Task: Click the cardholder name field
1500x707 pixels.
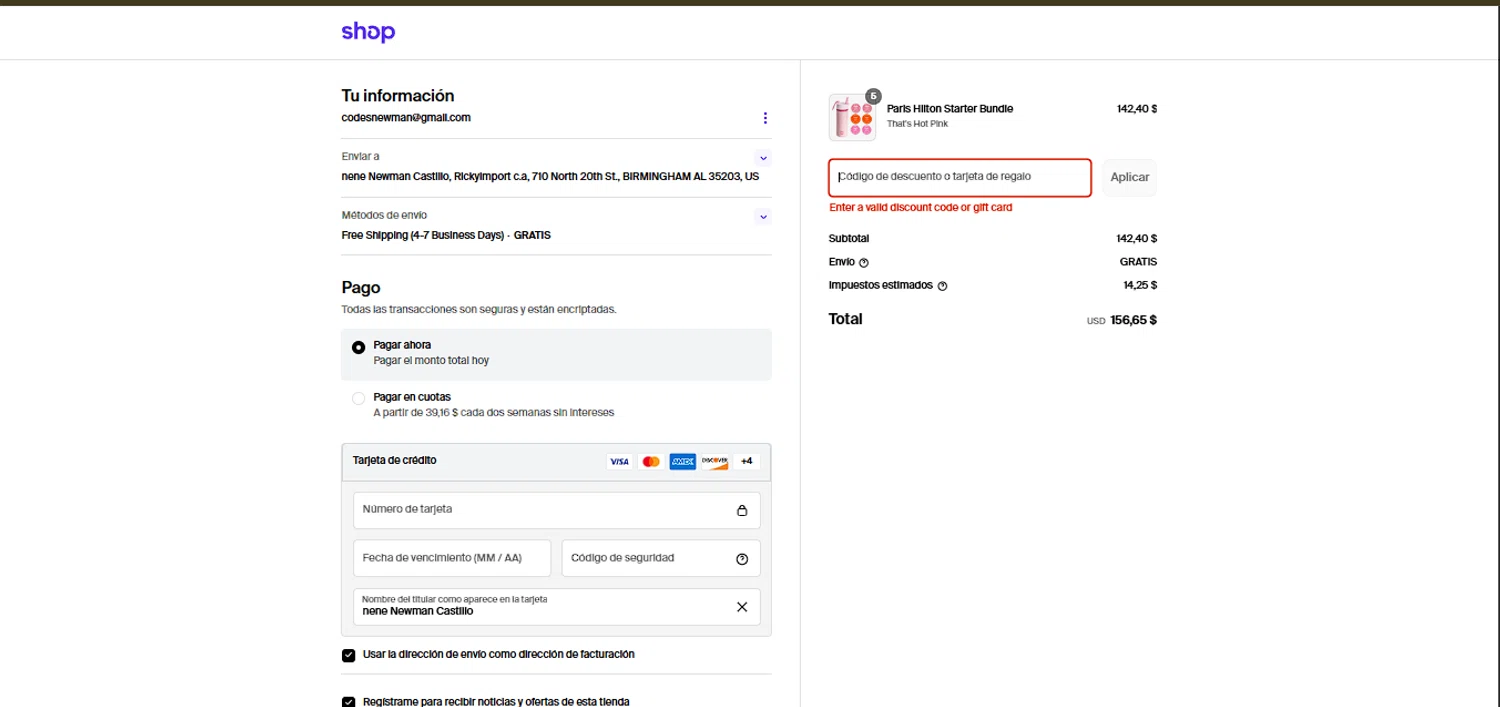Action: [556, 607]
